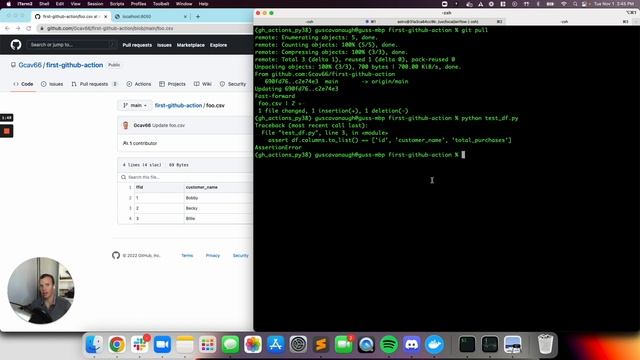Focus the GitHub search box

point(72,44)
